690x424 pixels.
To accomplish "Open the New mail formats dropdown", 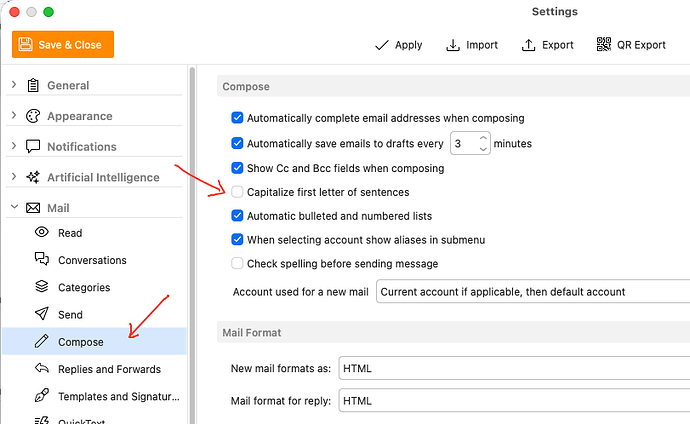I will [x=514, y=368].
